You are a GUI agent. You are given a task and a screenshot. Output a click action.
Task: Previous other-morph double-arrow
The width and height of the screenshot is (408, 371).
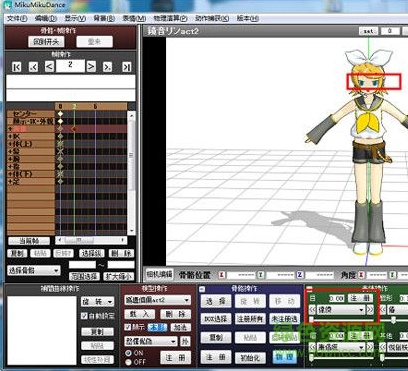click(383, 348)
